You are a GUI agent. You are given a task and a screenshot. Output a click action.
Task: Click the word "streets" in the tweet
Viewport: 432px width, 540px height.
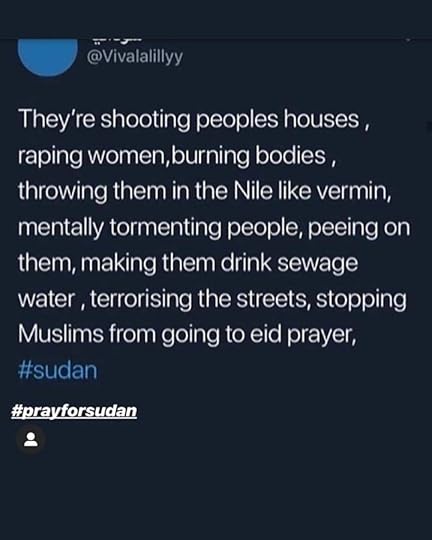[270, 299]
